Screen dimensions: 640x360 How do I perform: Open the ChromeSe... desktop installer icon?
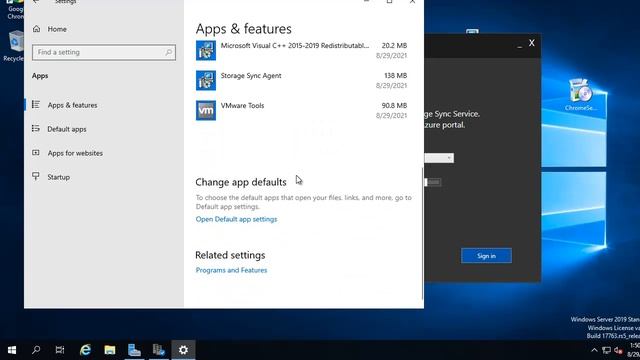(581, 95)
